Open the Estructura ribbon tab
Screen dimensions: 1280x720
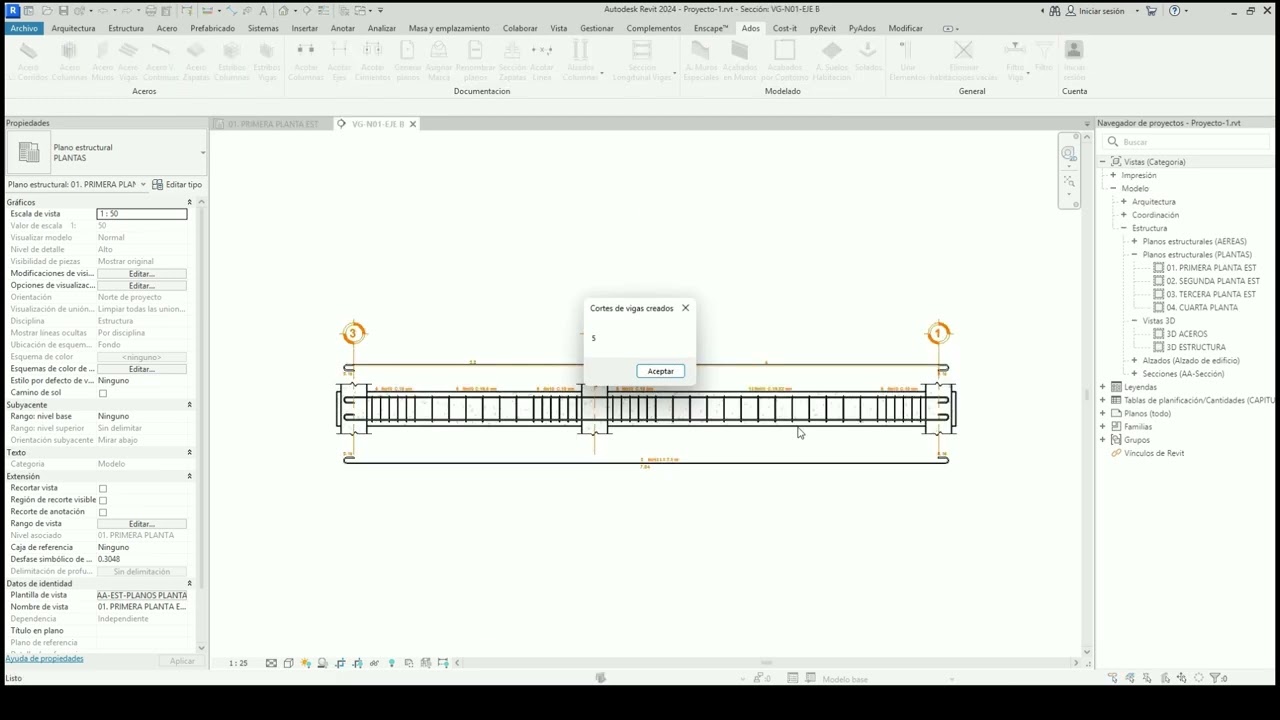[x=126, y=28]
